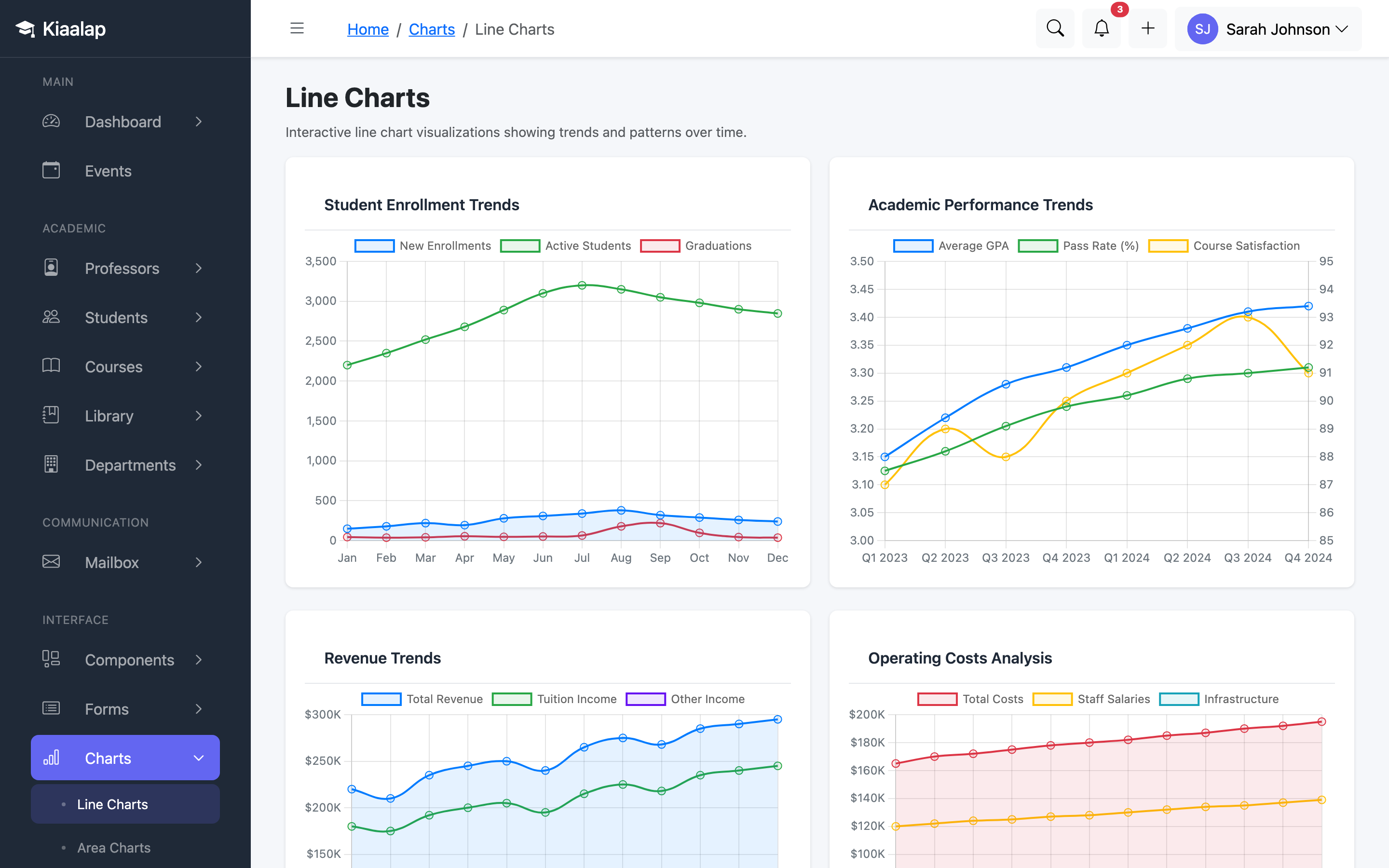This screenshot has width=1389, height=868.
Task: Expand the Forms submenu chevron
Action: tap(199, 709)
